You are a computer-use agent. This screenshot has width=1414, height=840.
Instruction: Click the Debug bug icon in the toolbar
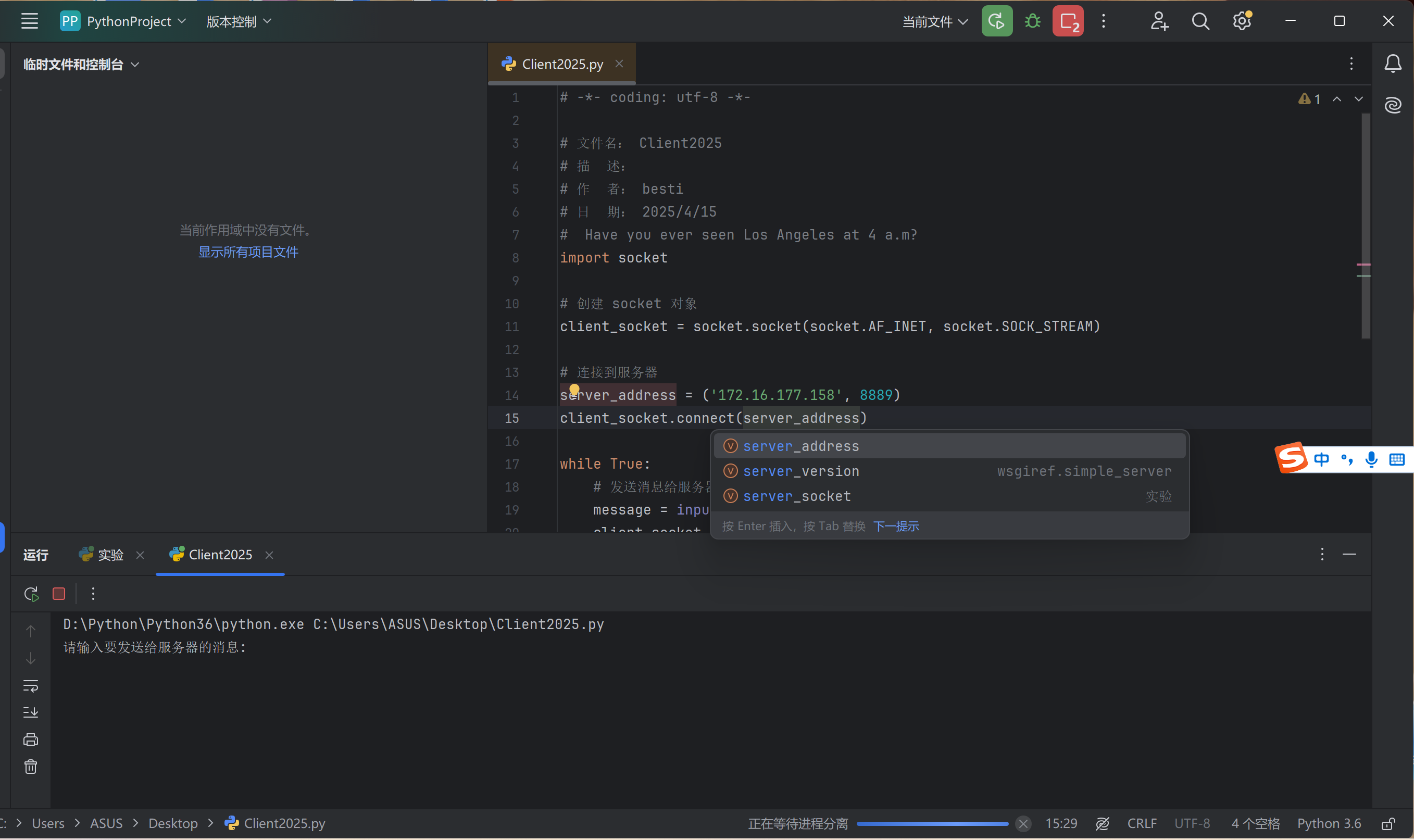[1032, 21]
